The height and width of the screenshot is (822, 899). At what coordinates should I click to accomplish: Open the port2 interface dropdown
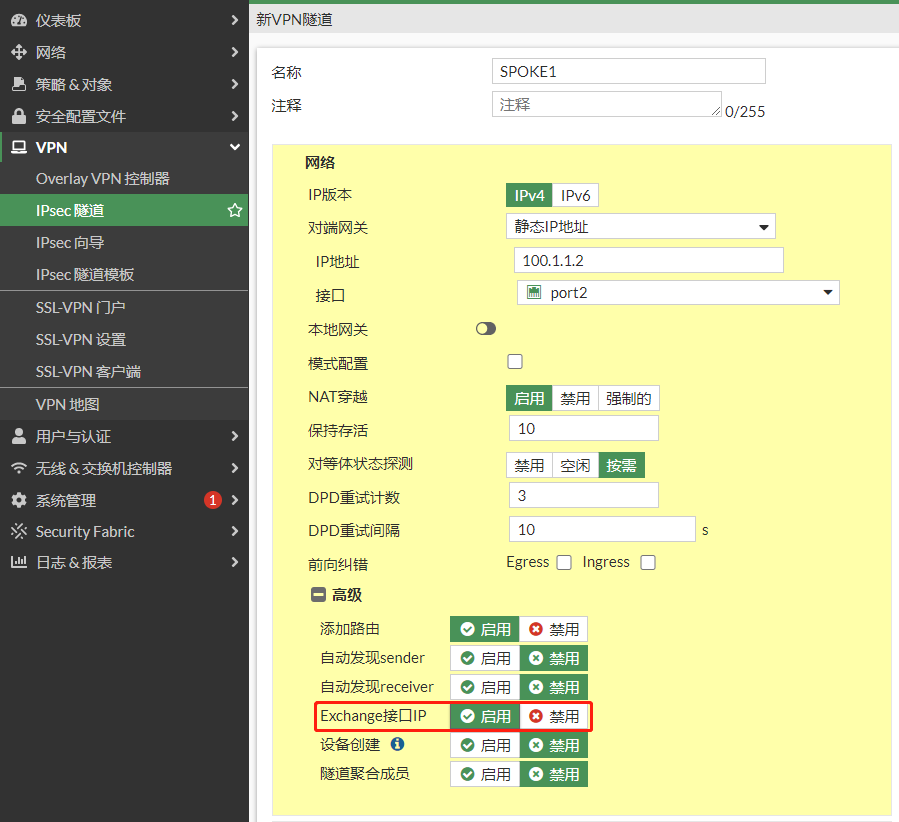pos(678,293)
